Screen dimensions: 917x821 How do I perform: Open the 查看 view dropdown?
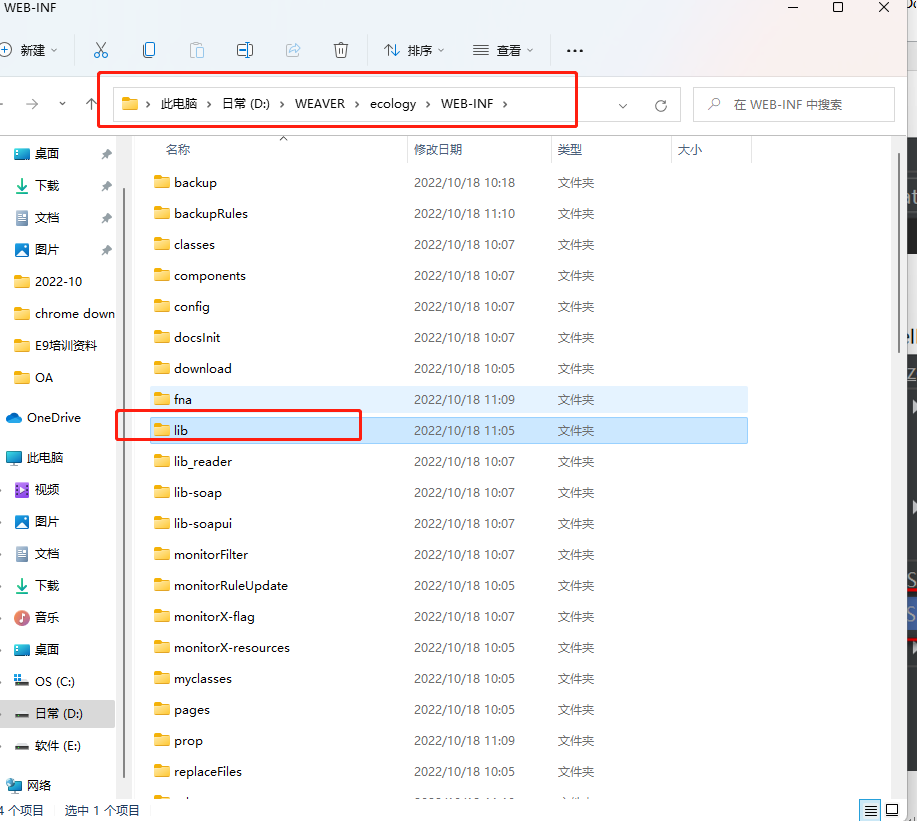[x=503, y=50]
